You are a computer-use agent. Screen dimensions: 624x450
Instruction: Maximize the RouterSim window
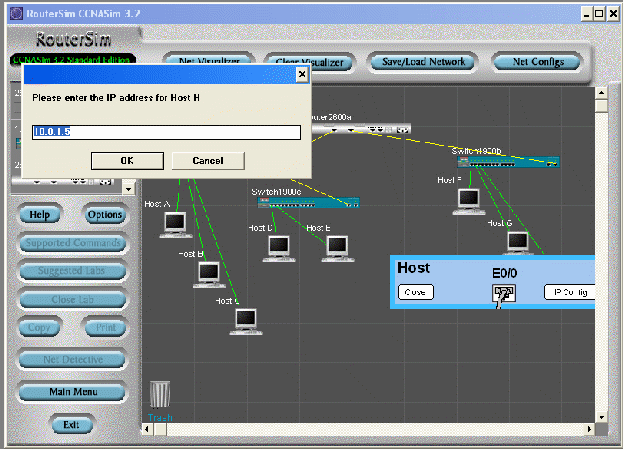(x=599, y=14)
